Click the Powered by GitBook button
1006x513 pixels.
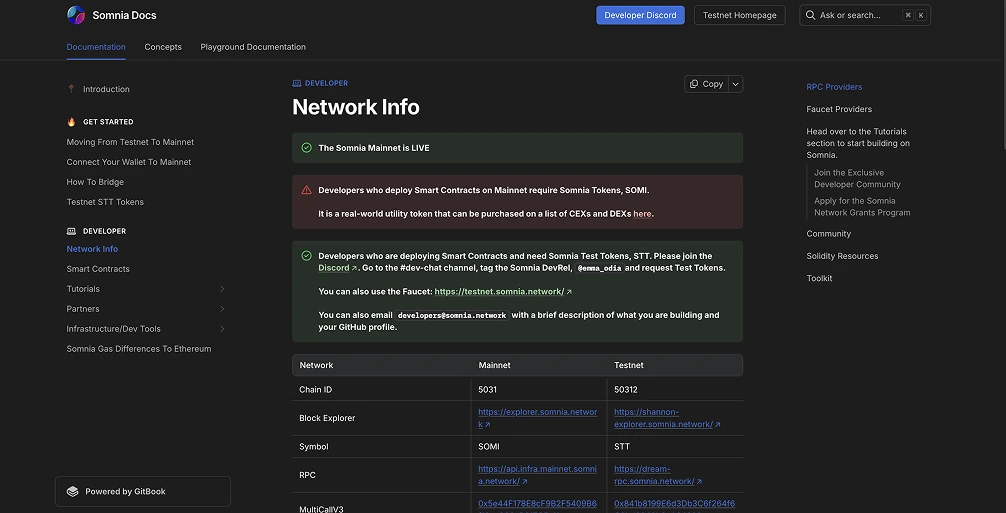pos(143,492)
